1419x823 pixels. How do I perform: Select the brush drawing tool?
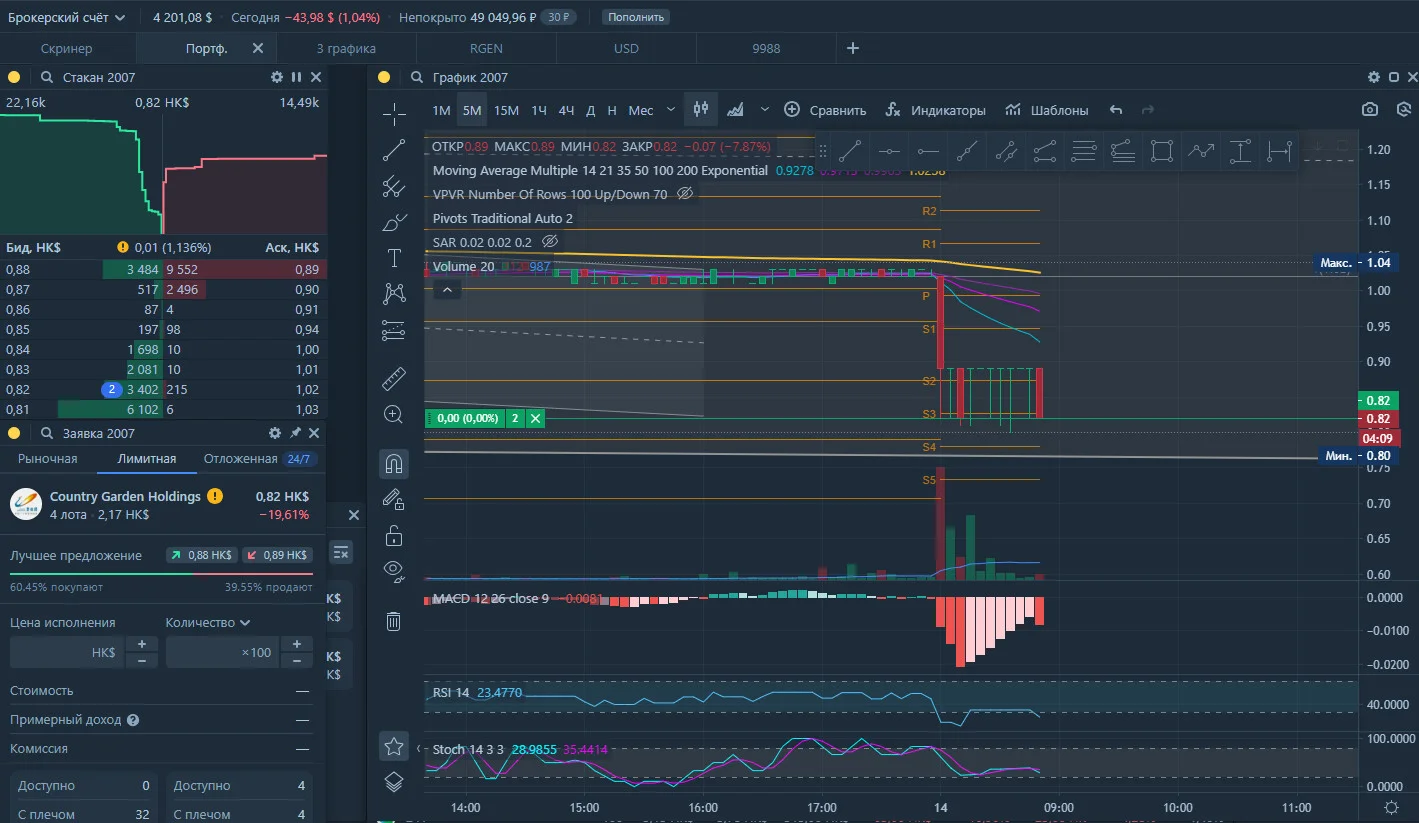[394, 222]
